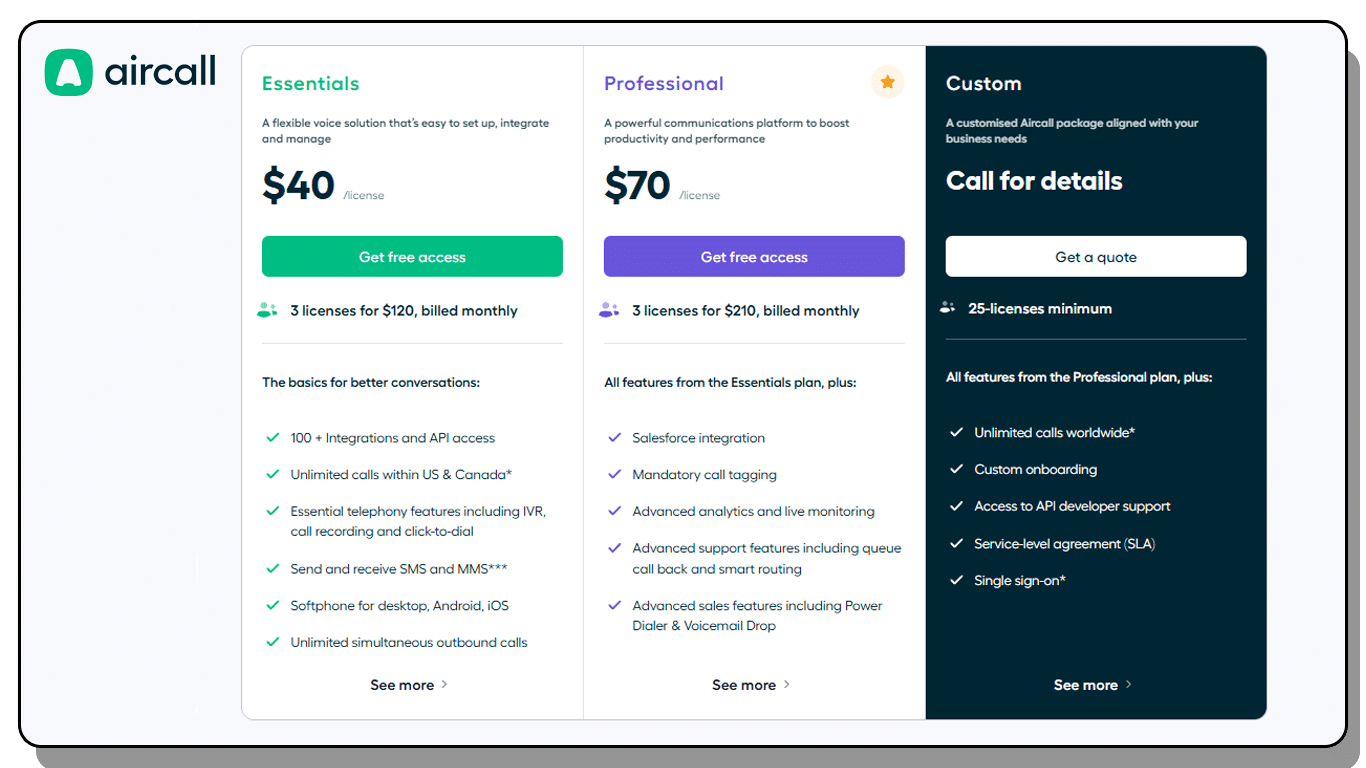Viewport: 1366px width, 768px height.
Task: Click the gold star badge on Professional
Action: coord(887,82)
